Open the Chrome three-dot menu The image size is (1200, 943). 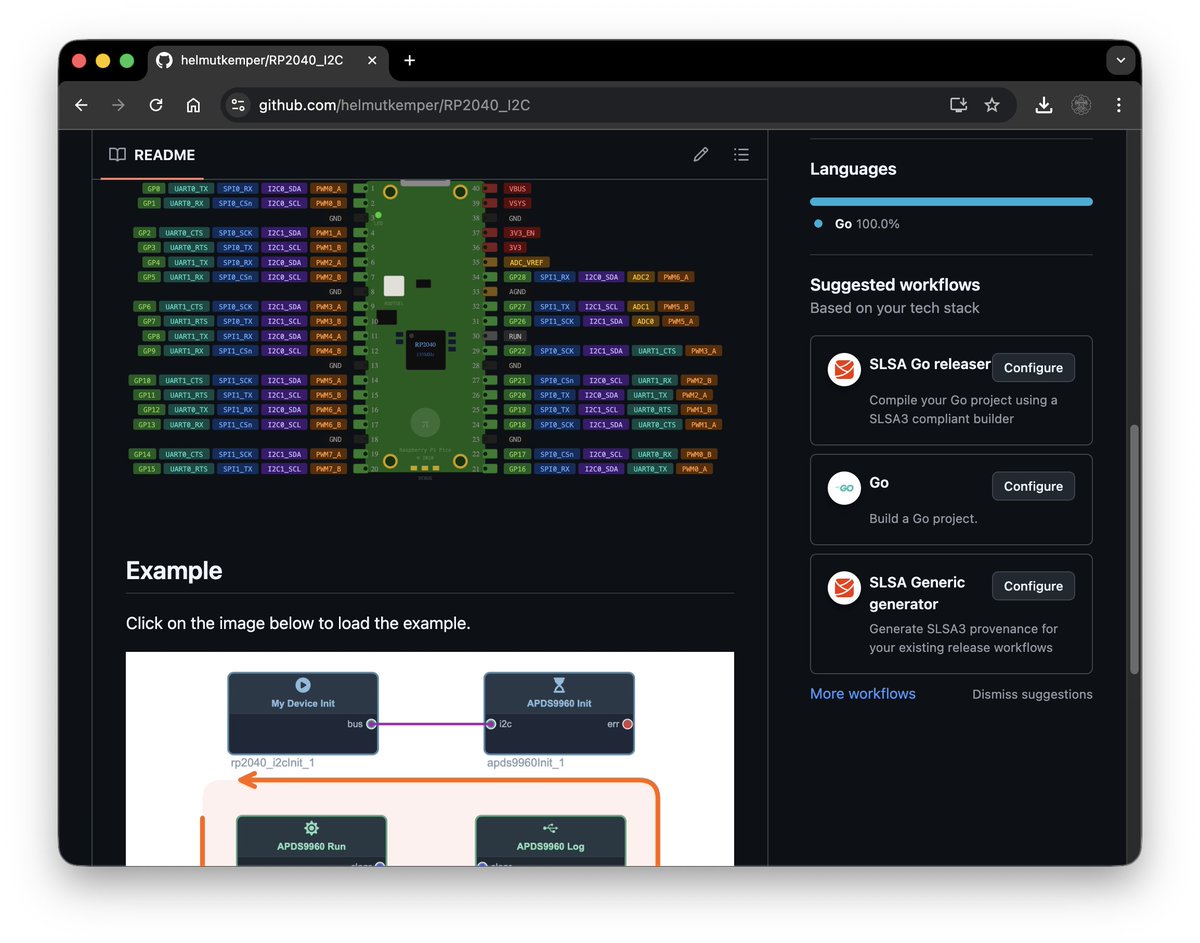tap(1118, 105)
